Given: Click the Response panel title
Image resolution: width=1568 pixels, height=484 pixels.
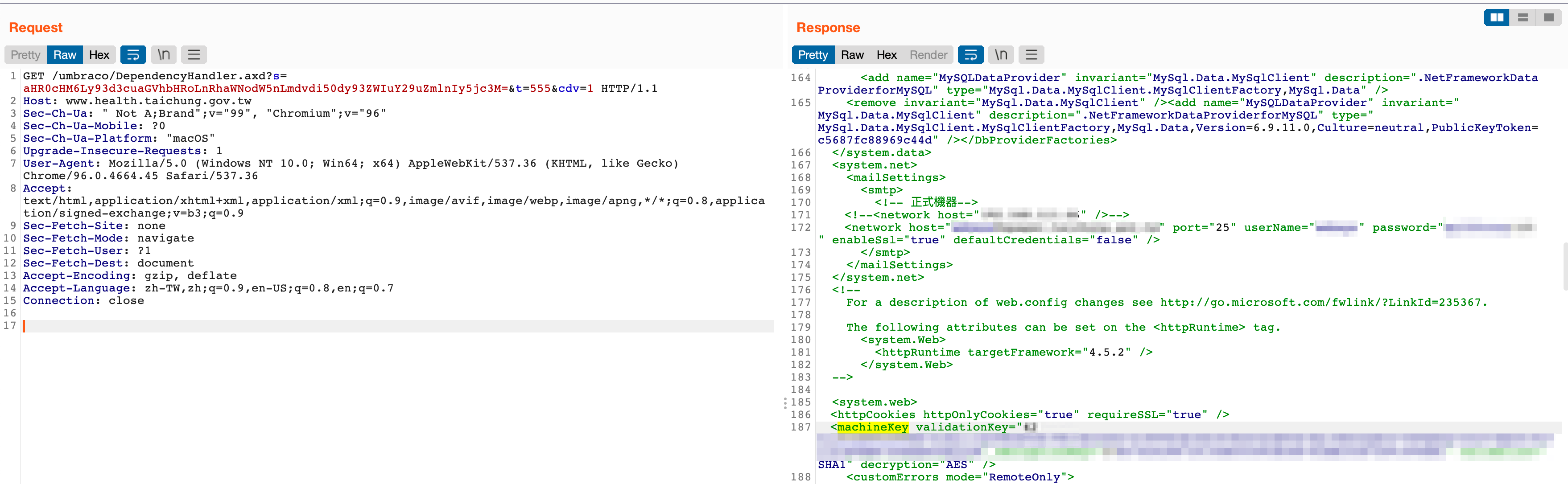Looking at the screenshot, I should click(828, 27).
